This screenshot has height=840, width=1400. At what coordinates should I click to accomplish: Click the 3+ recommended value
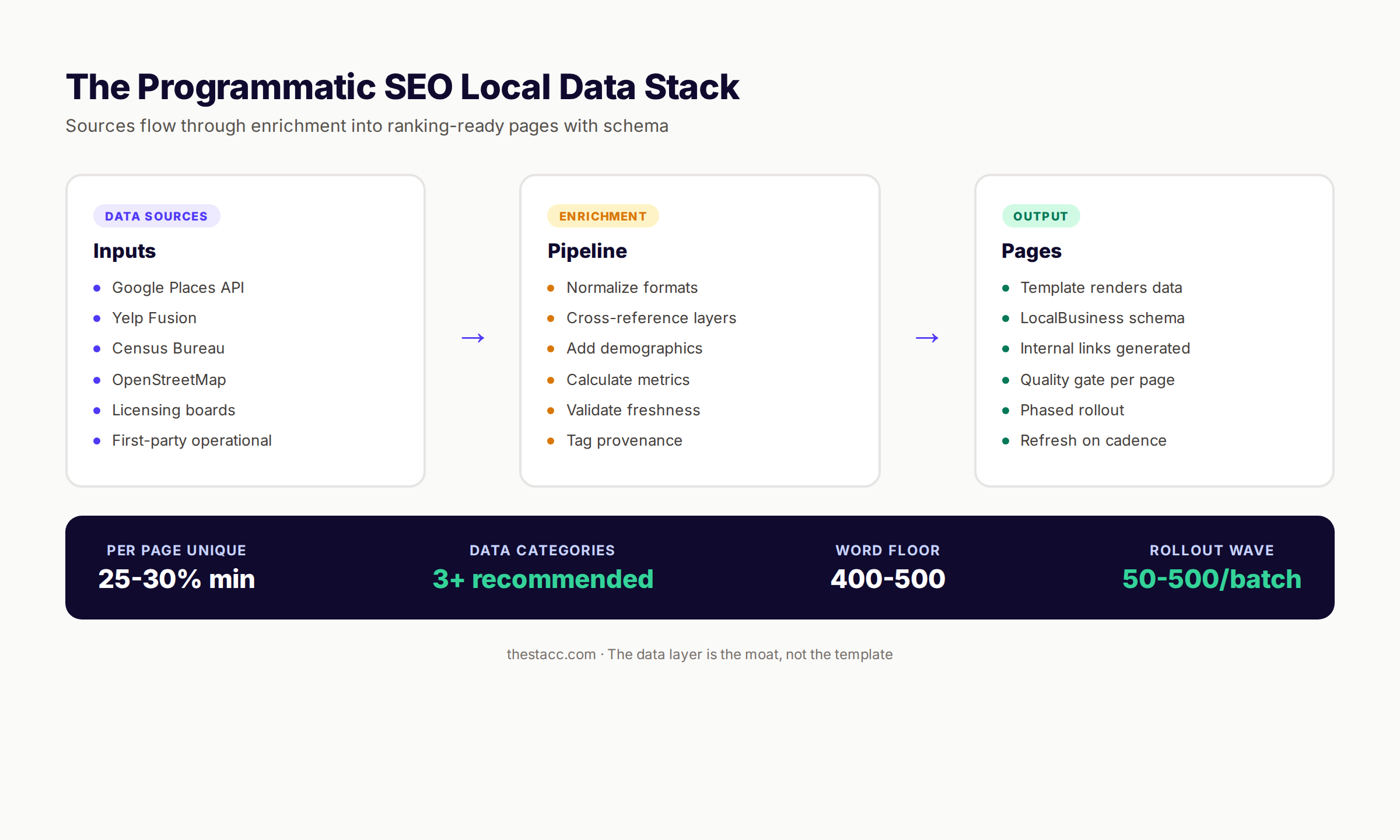(x=542, y=579)
